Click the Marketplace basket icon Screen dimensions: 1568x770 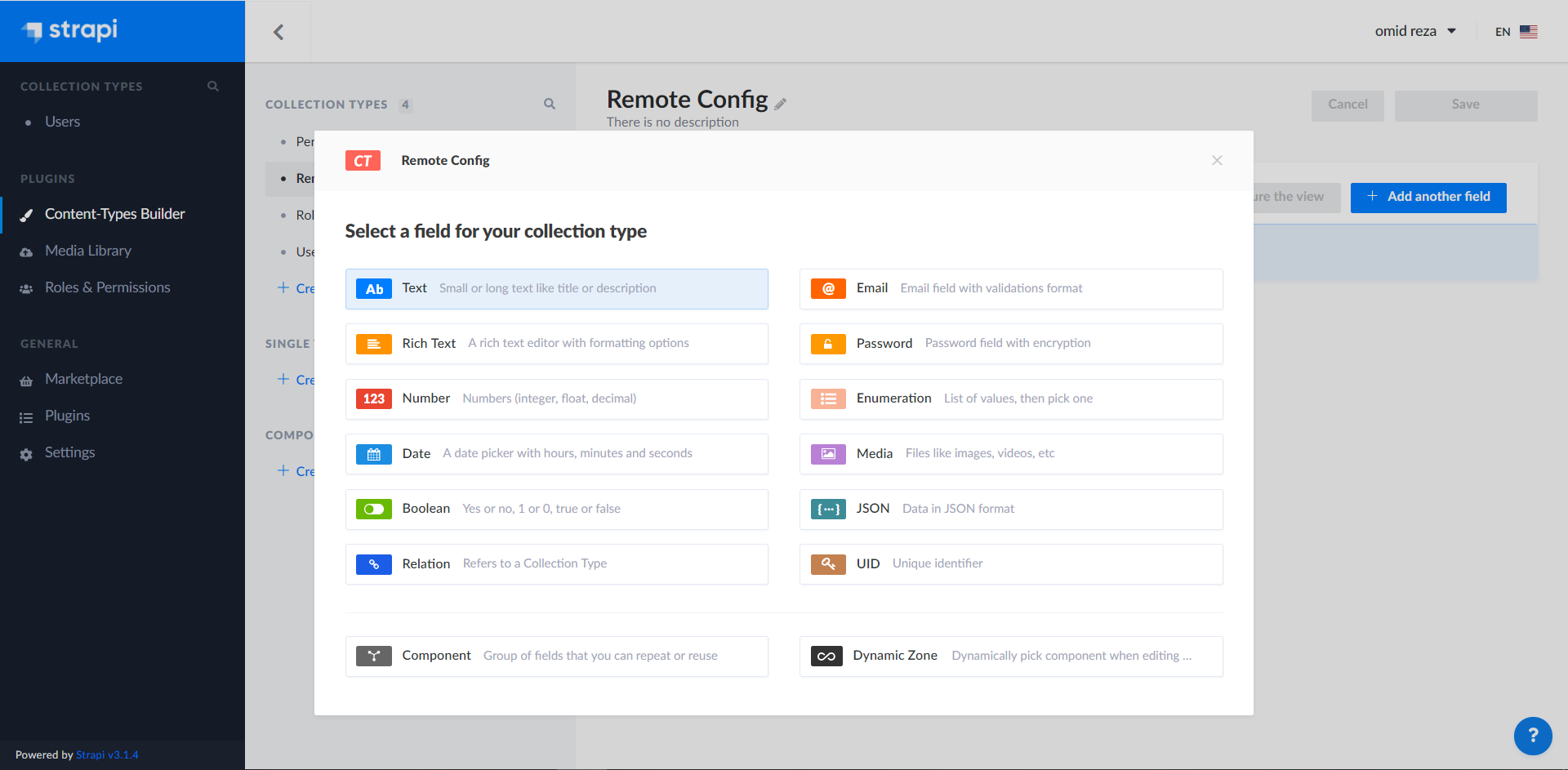[26, 381]
